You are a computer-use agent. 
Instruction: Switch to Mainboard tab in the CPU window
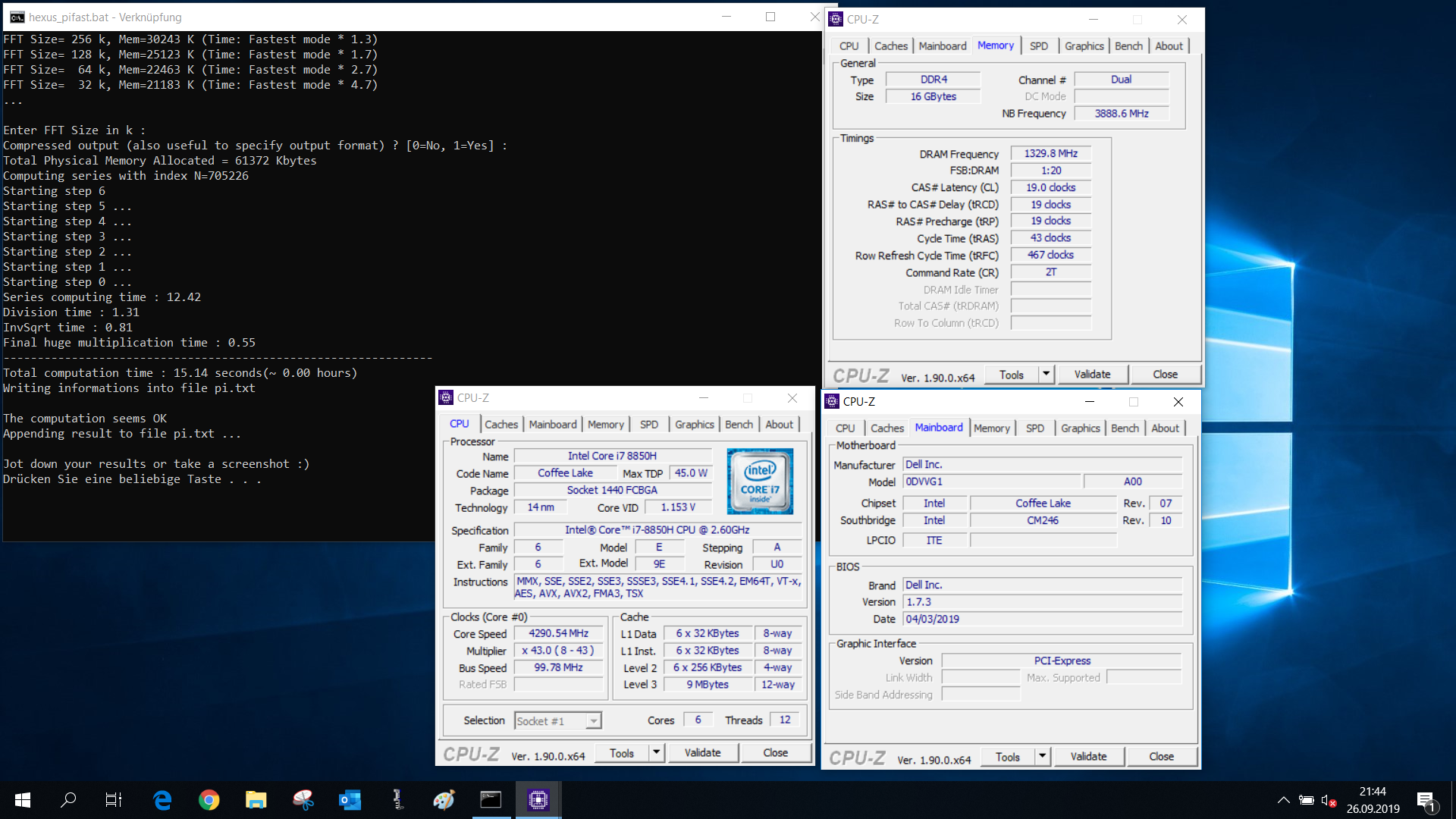coord(553,425)
